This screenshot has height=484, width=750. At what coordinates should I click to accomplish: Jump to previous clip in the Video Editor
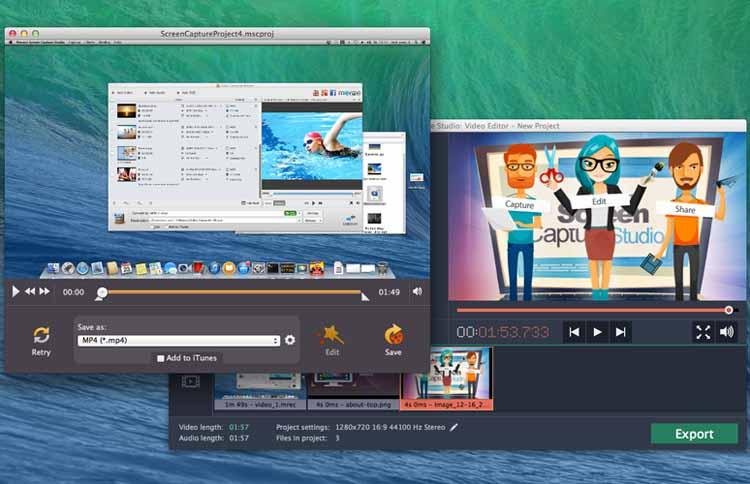(574, 332)
